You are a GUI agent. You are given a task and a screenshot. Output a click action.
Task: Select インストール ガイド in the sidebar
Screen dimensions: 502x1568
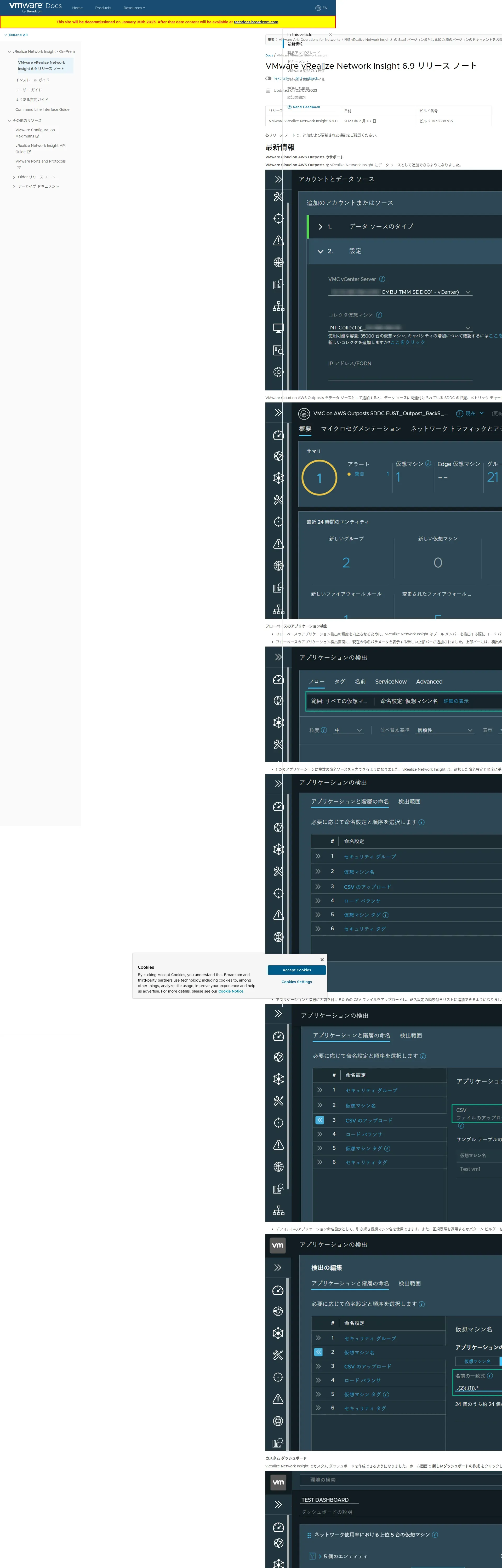(32, 80)
